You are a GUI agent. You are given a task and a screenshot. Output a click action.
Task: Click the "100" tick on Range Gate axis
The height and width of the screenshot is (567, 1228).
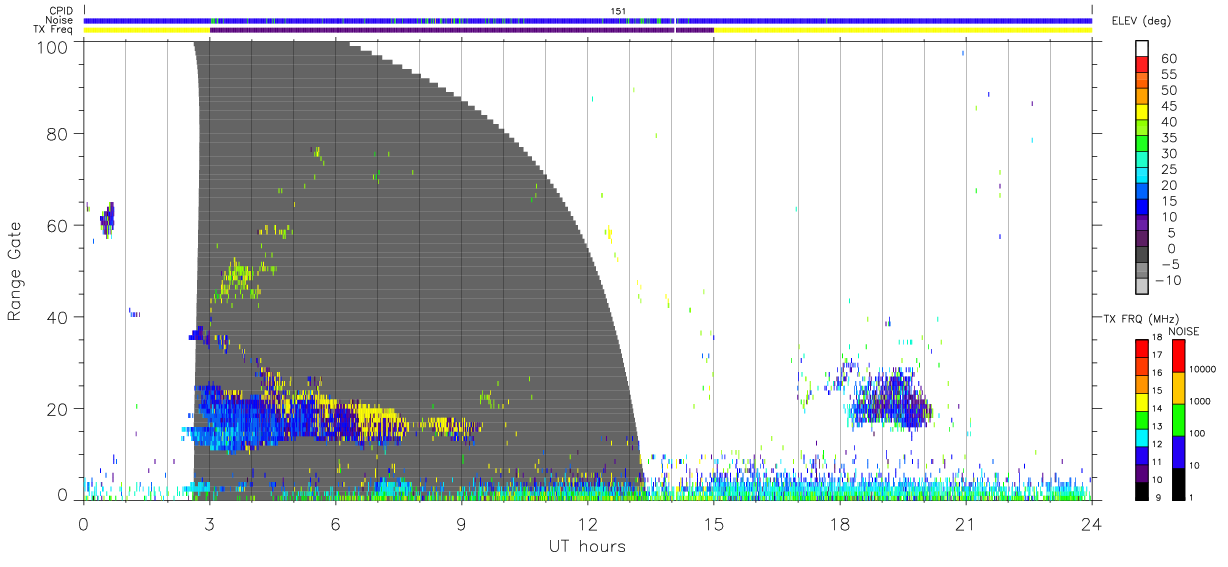click(x=52, y=47)
